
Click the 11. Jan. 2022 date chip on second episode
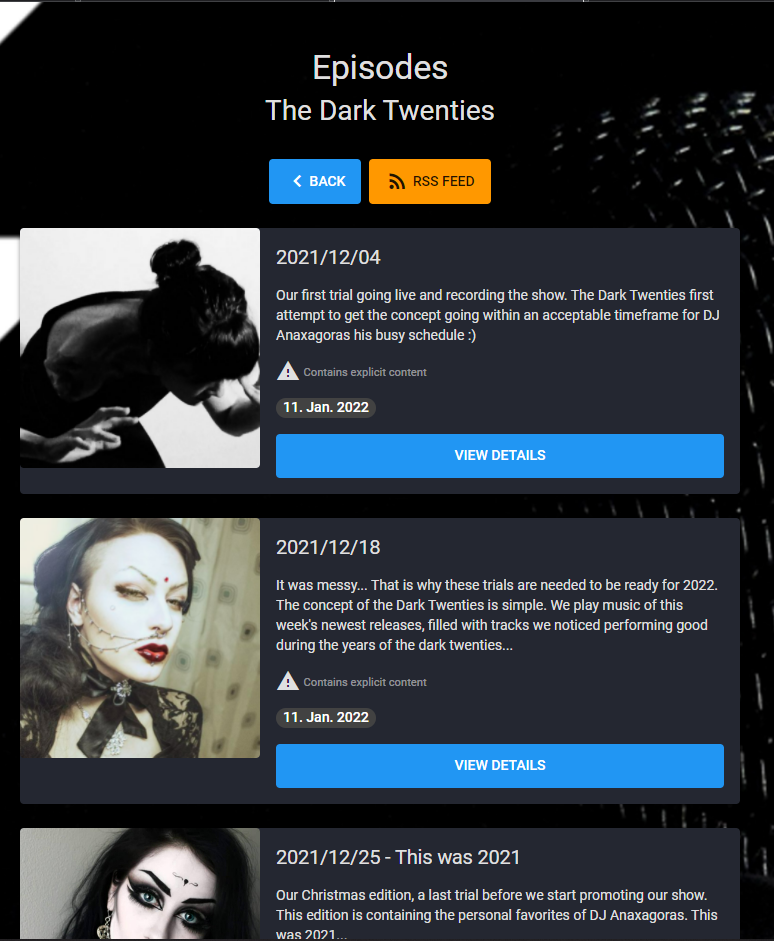click(326, 718)
